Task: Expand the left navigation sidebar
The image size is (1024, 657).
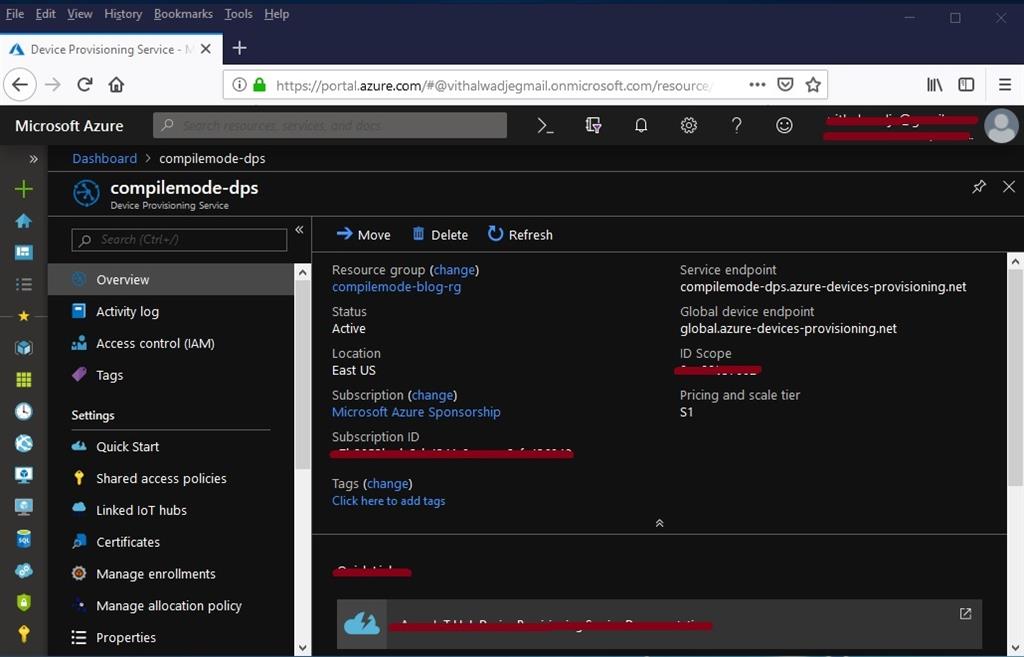Action: pyautogui.click(x=33, y=157)
